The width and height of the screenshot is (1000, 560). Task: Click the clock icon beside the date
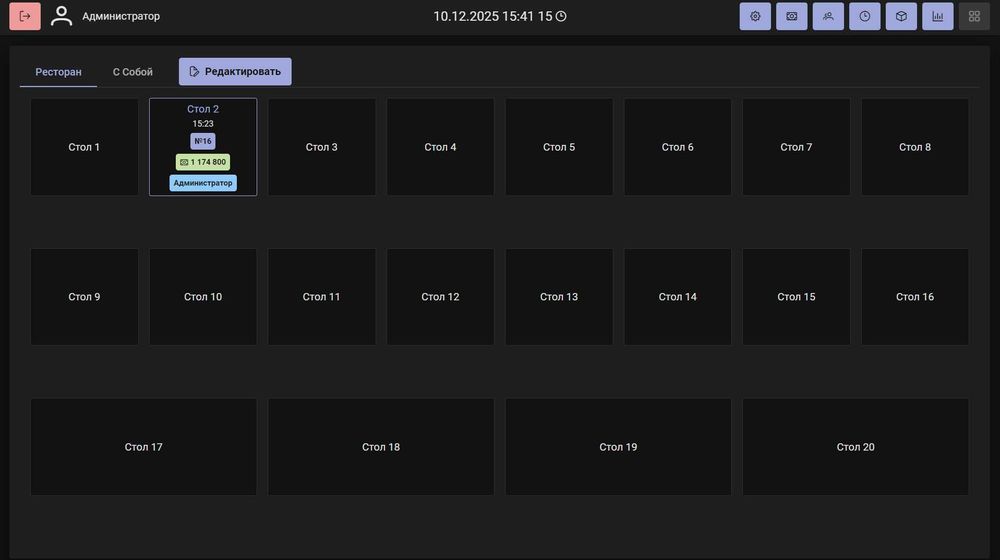561,16
